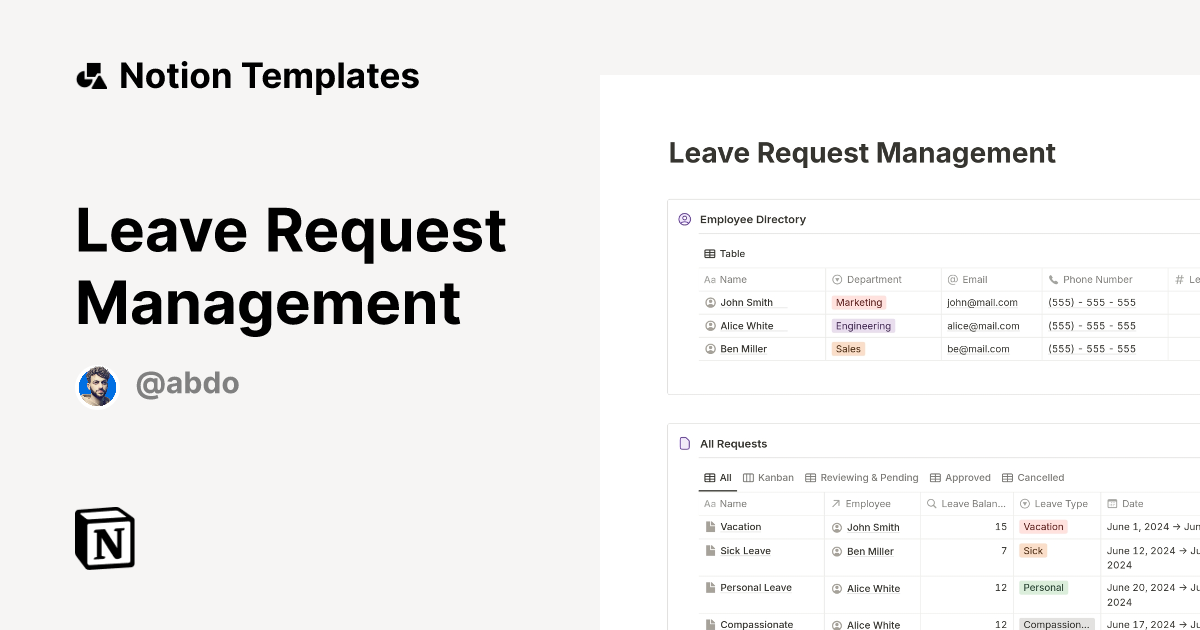This screenshot has height=630, width=1200.
Task: Click the Notion N logo in the corner
Action: pos(104,538)
